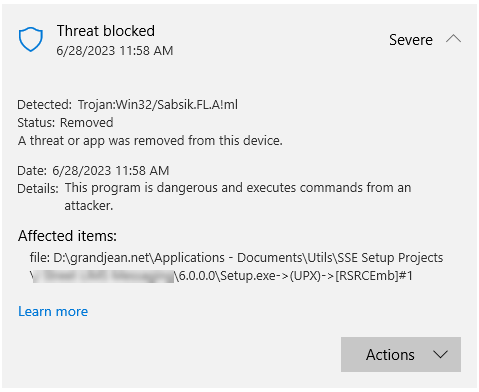Select the threat was removed from device message
Viewport: 479px width, 392px height.
(x=150, y=141)
